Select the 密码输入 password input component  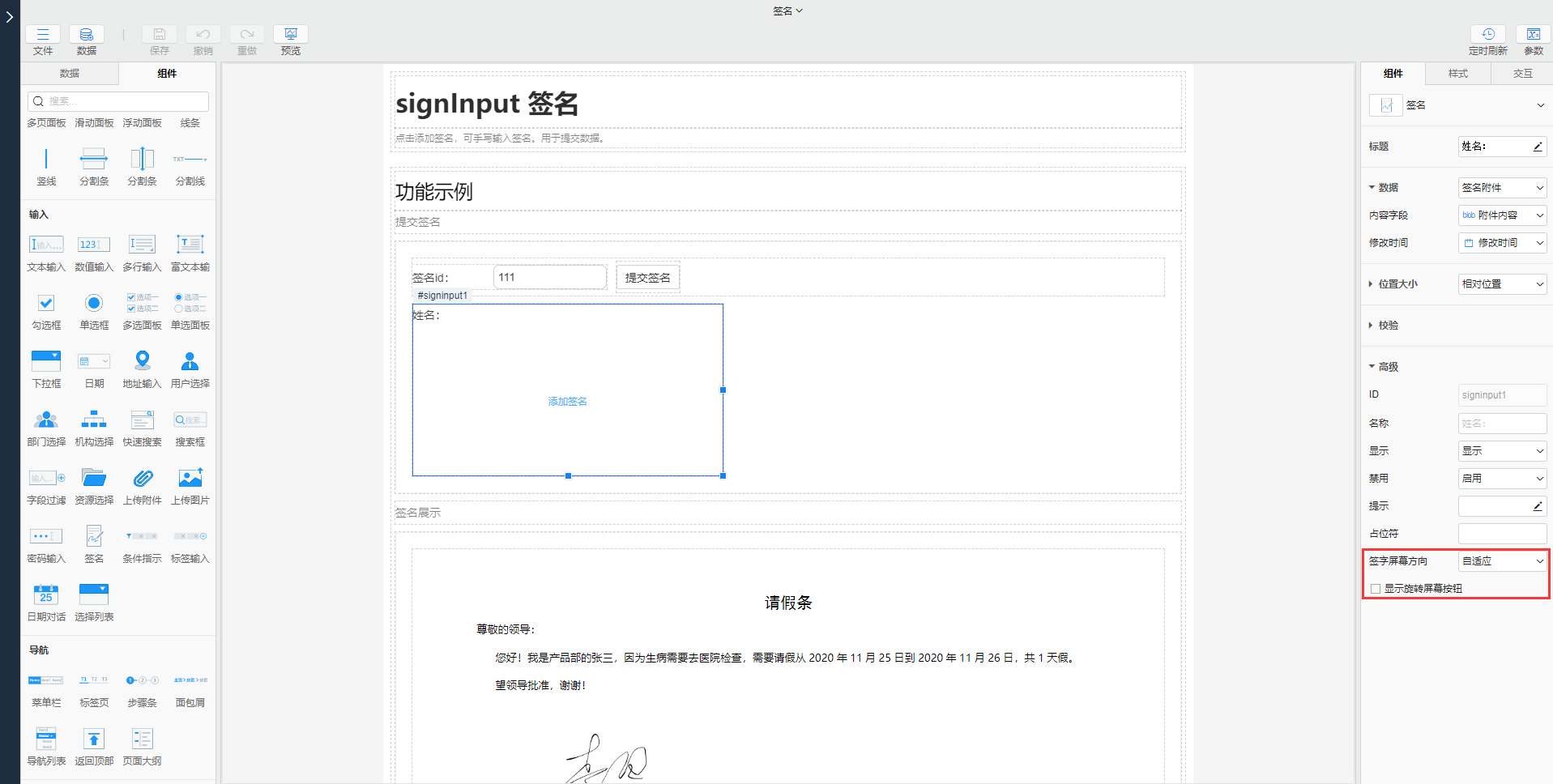pyautogui.click(x=46, y=544)
